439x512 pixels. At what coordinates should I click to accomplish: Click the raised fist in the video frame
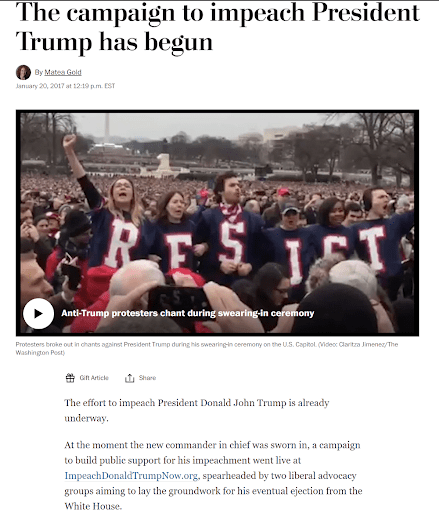click(x=69, y=142)
